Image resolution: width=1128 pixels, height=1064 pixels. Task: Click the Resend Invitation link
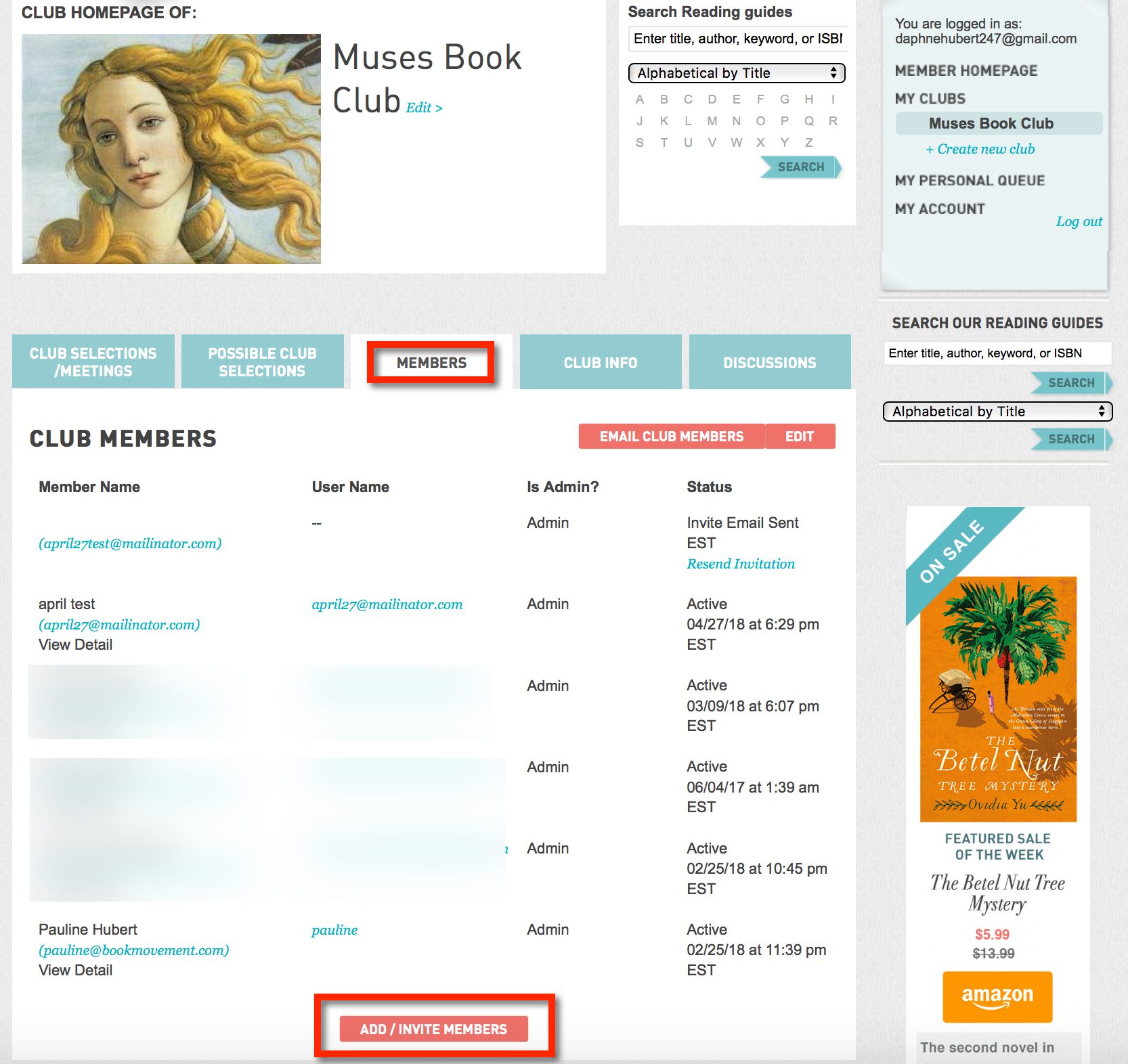[741, 564]
